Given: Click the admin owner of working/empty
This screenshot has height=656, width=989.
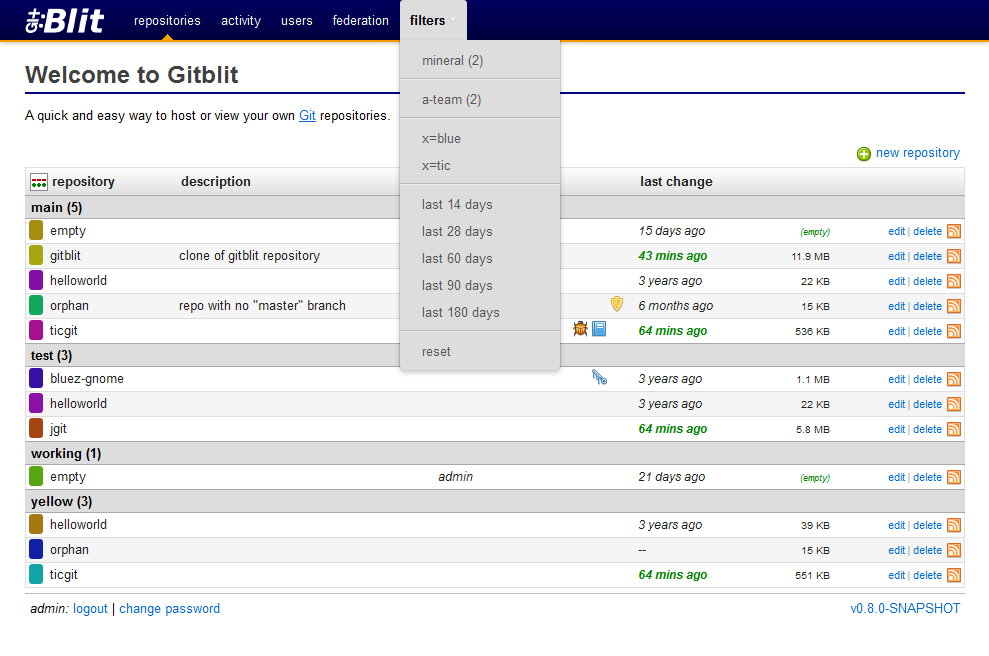Looking at the screenshot, I should pos(455,477).
